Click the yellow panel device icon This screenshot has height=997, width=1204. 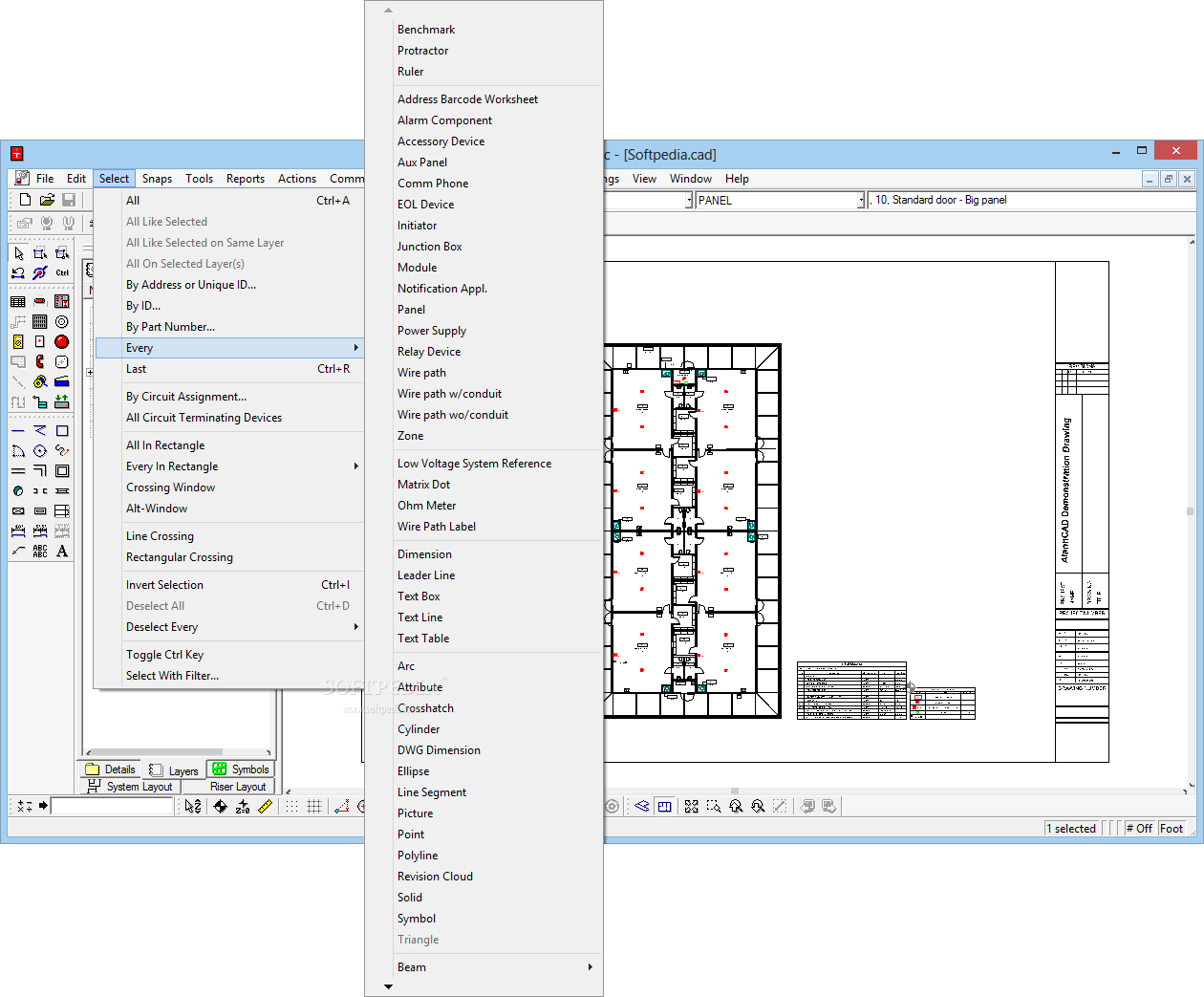coord(18,341)
